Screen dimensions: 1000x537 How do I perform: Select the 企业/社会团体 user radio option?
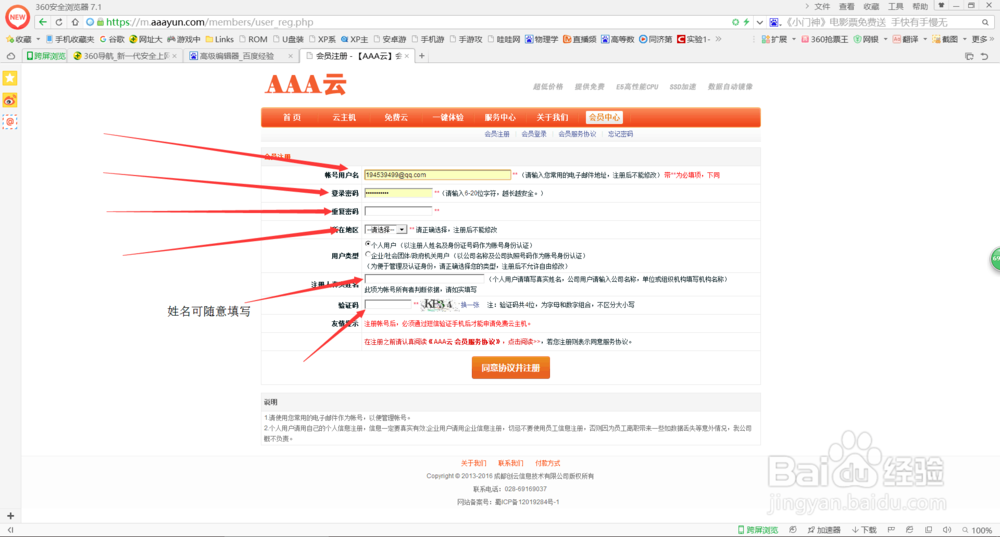click(368, 255)
